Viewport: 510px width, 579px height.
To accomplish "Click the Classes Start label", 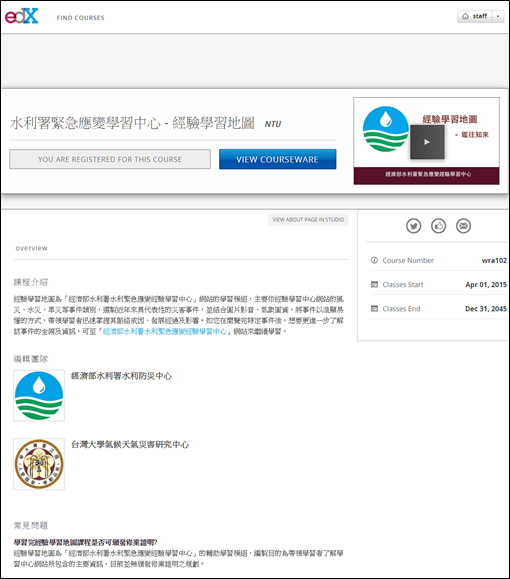I will (x=403, y=284).
